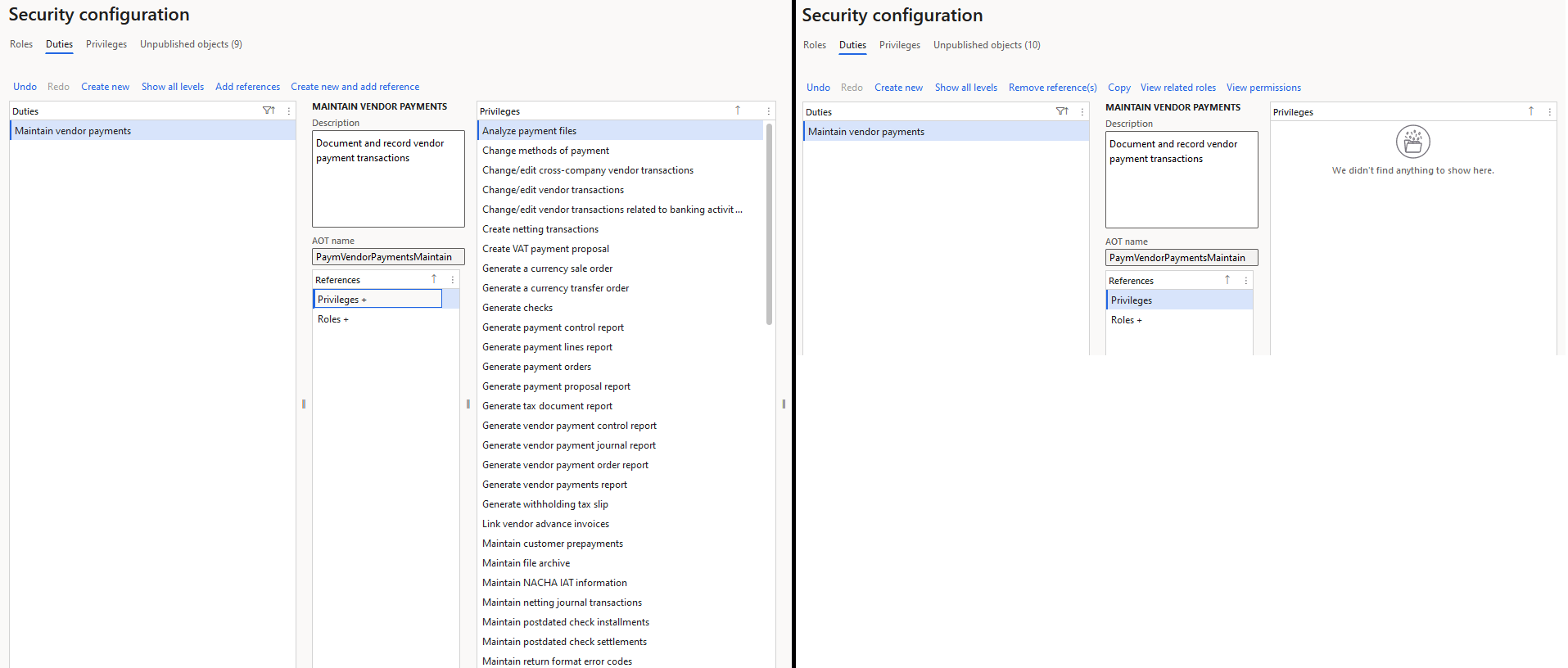Click sort arrow in right References header
Viewport: 1568px width, 668px height.
coord(1227,280)
